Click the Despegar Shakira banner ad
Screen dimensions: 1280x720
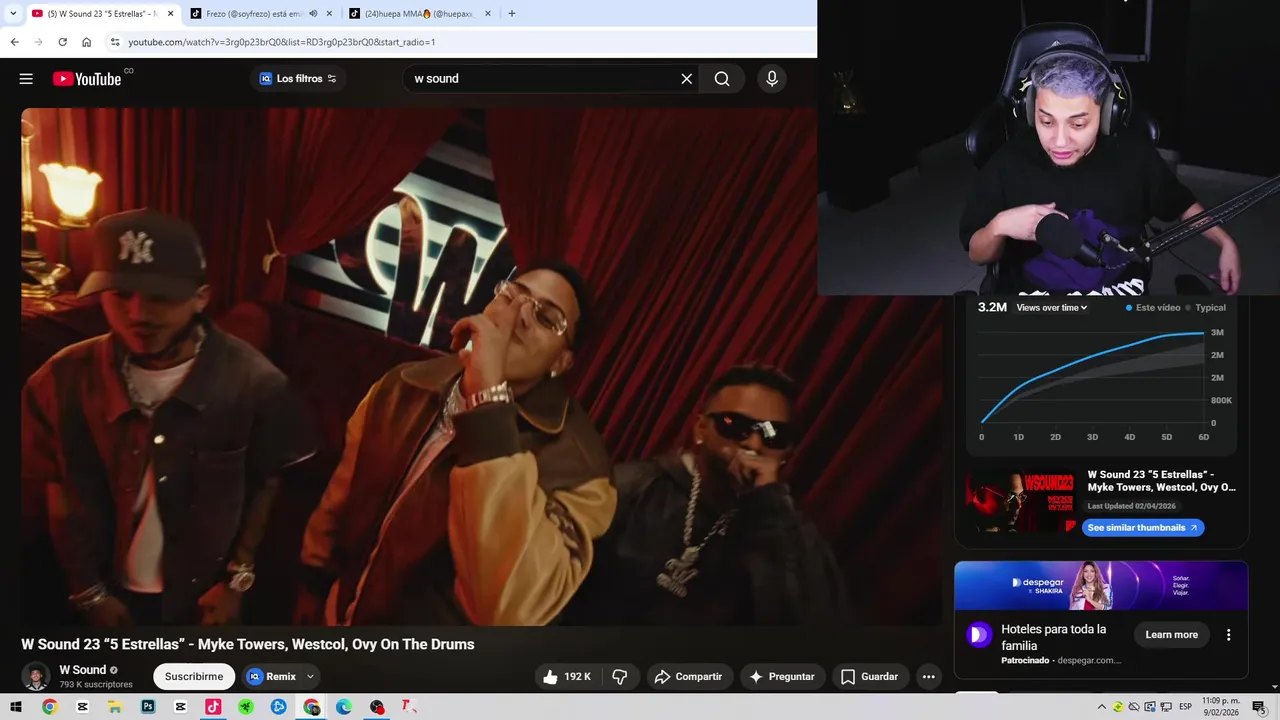1100,586
